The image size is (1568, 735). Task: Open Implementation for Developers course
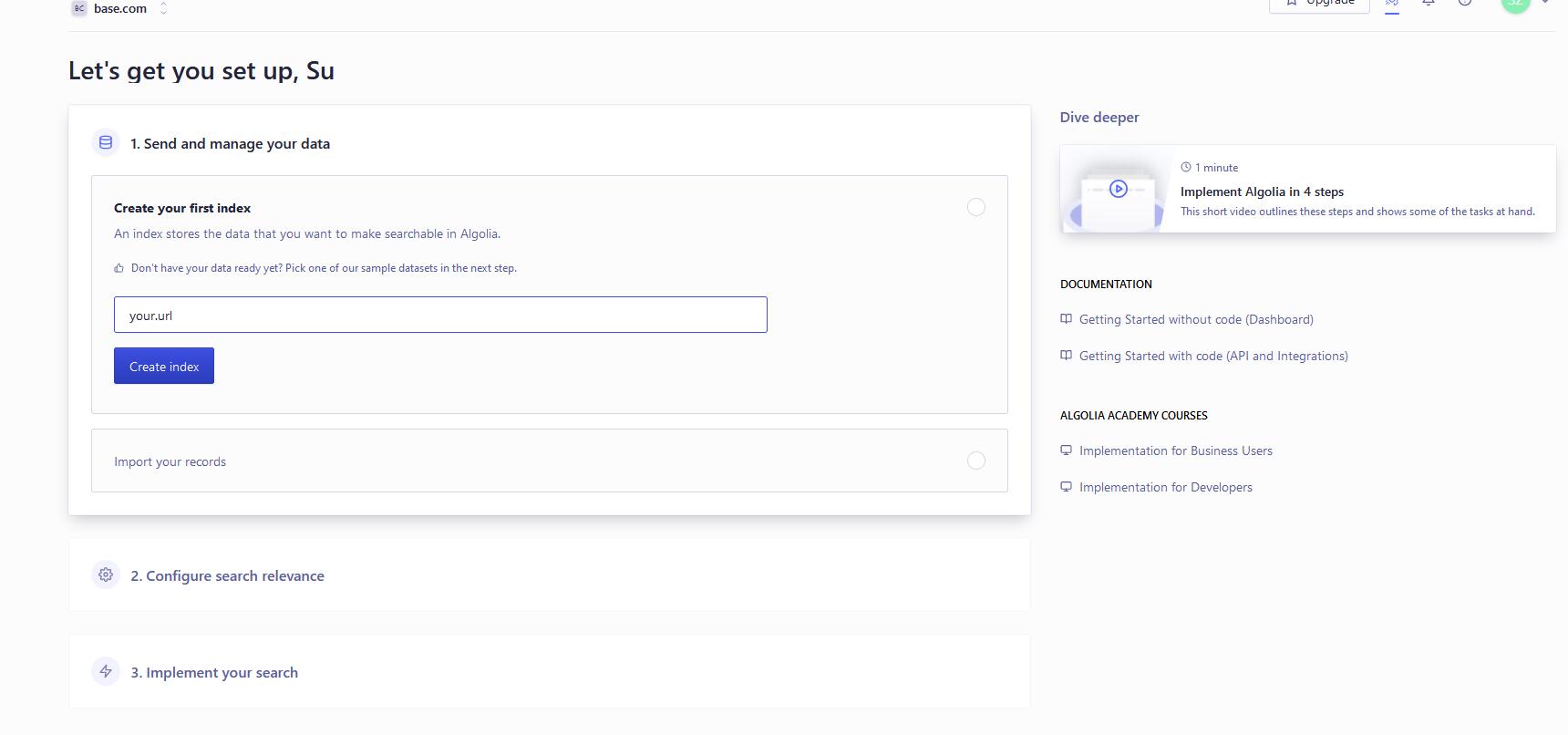point(1166,487)
